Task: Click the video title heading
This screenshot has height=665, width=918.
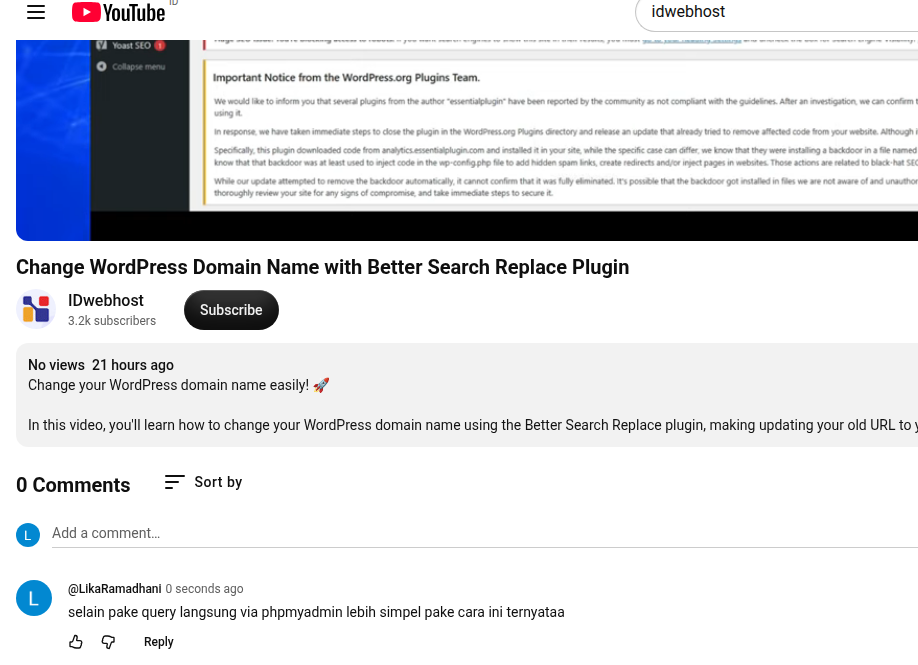Action: pyautogui.click(x=323, y=267)
